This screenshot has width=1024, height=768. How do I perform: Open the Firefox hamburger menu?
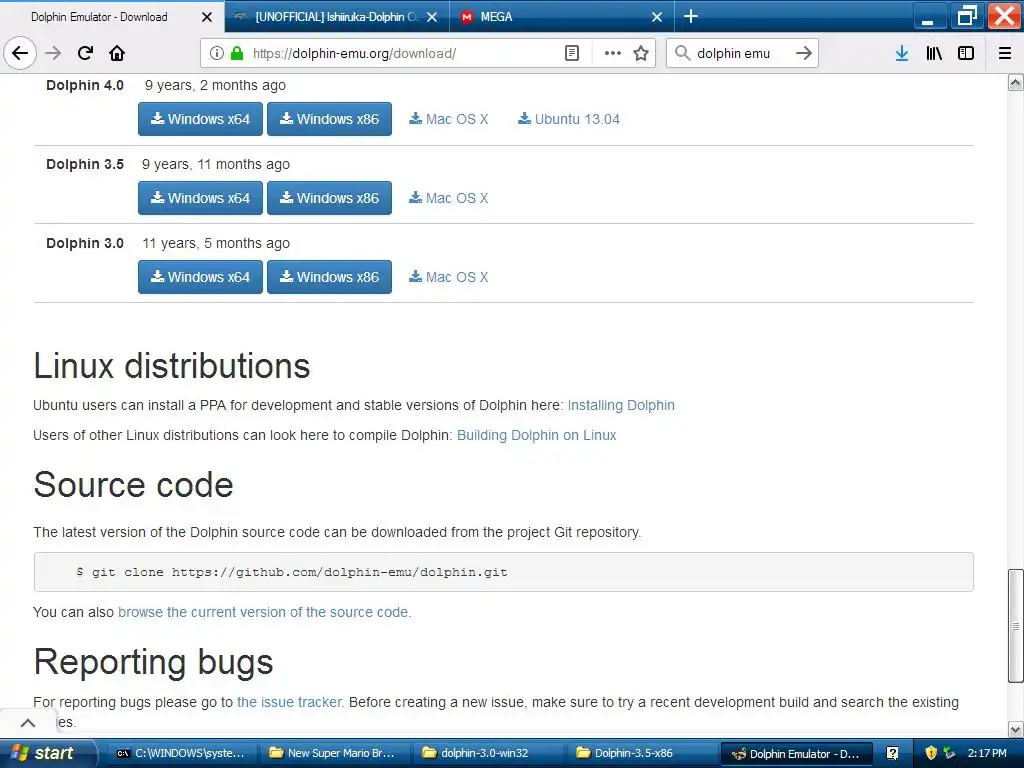click(1005, 53)
